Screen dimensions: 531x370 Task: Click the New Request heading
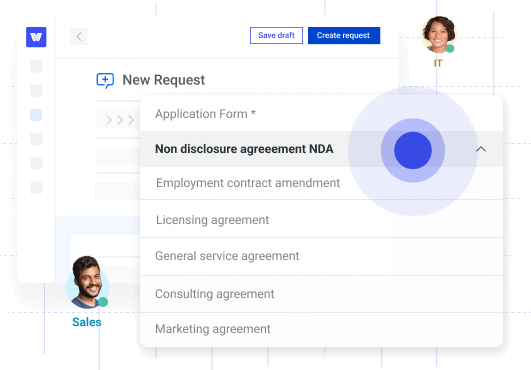pyautogui.click(x=164, y=80)
